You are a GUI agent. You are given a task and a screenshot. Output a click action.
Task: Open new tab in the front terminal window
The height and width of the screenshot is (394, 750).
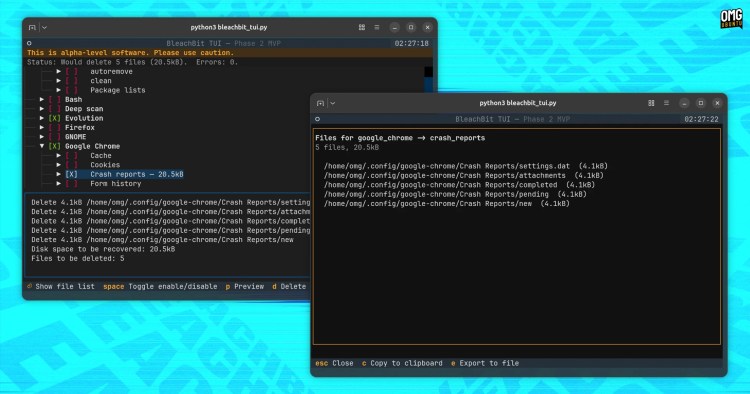click(320, 103)
